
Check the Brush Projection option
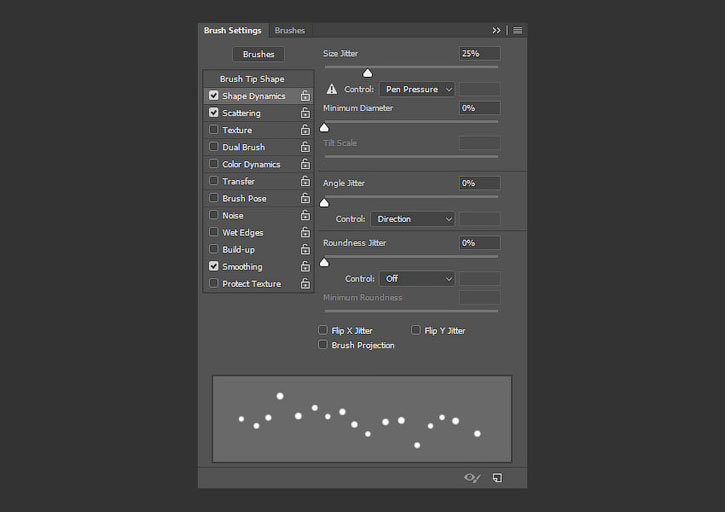(323, 345)
